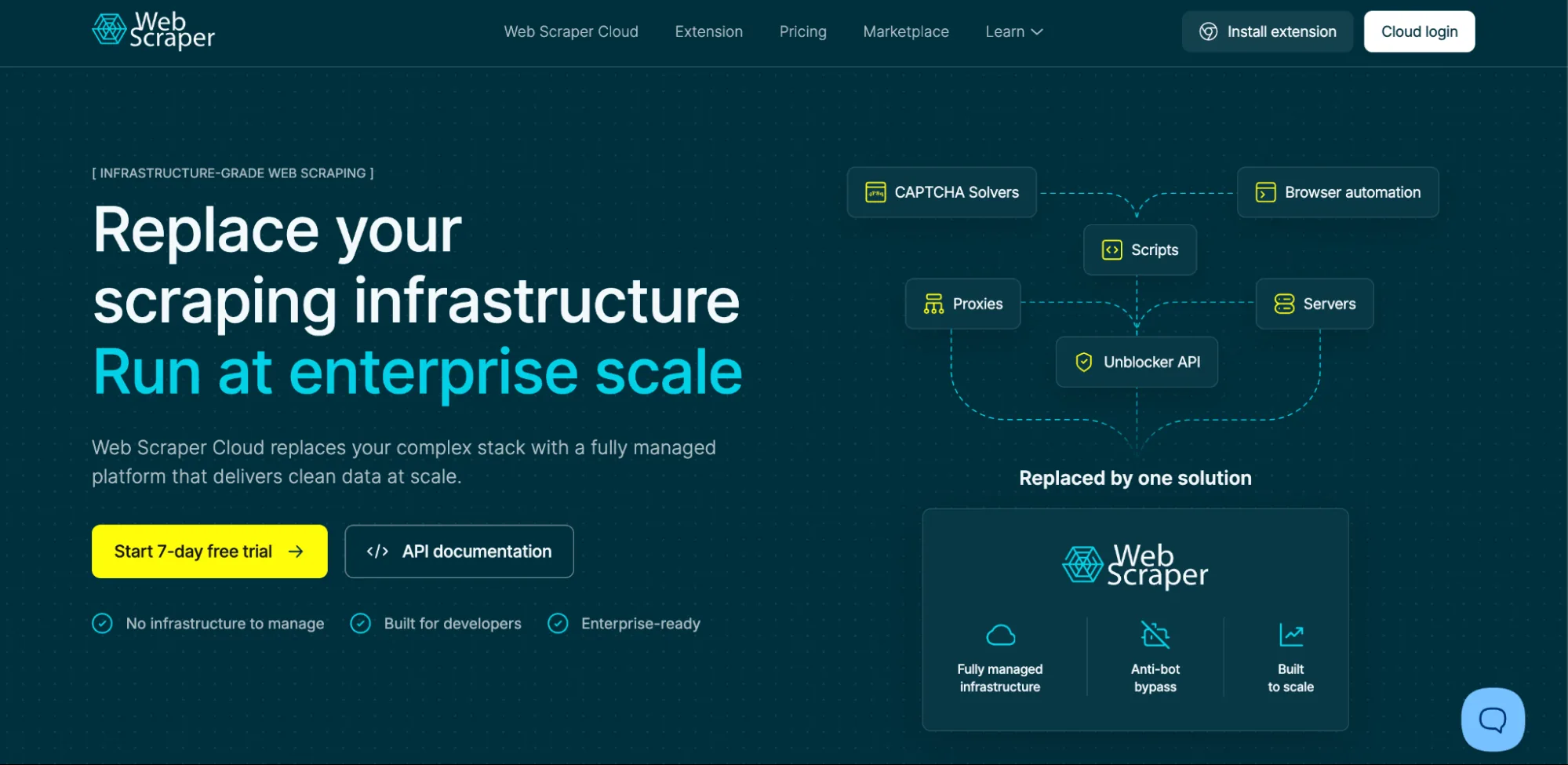
Task: Click the checkmark beside Enterprise-ready
Action: pyautogui.click(x=558, y=624)
